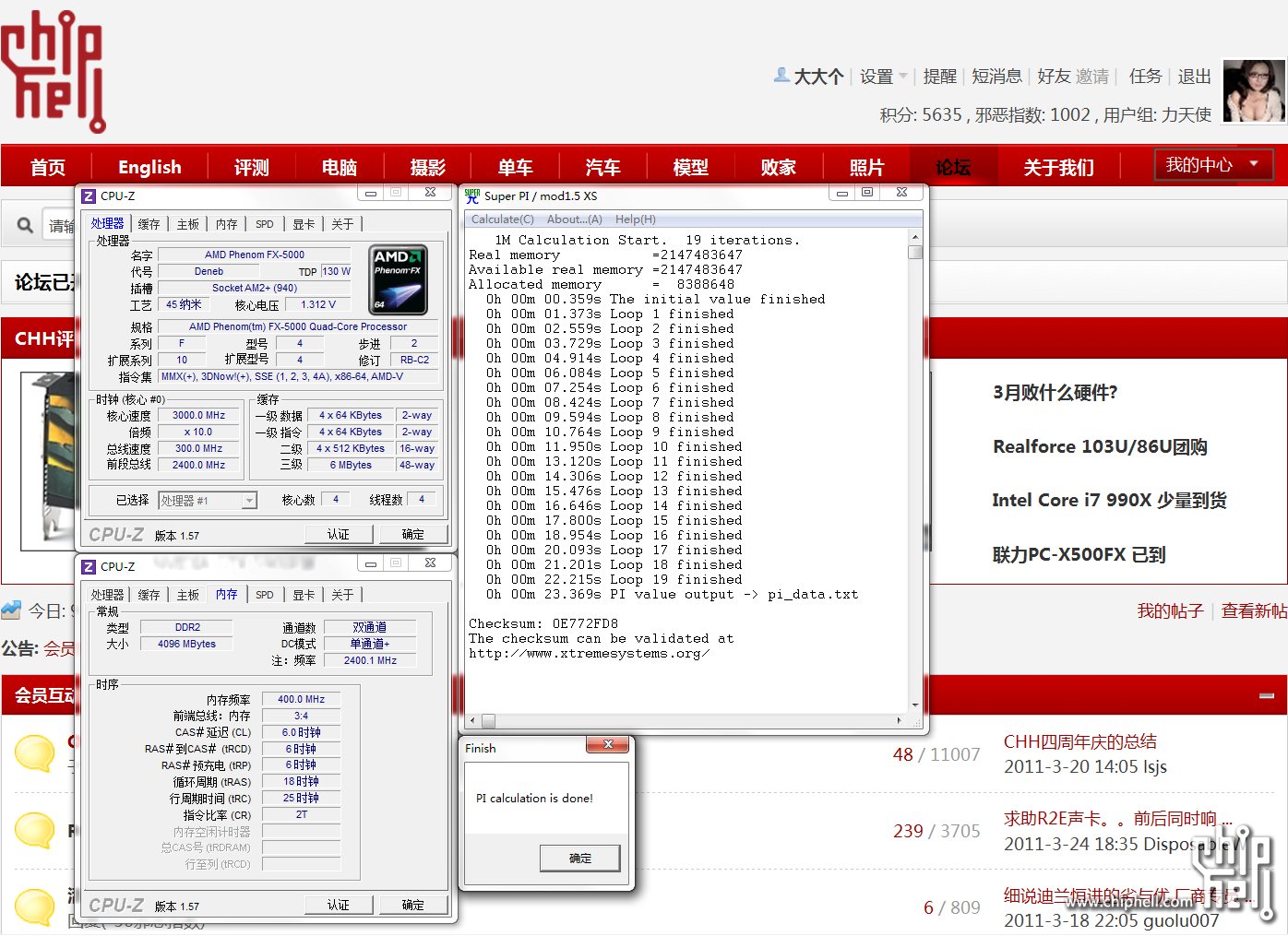This screenshot has height=936, width=1288.
Task: Minimize the top CPU-Z processor window
Action: coord(371,193)
